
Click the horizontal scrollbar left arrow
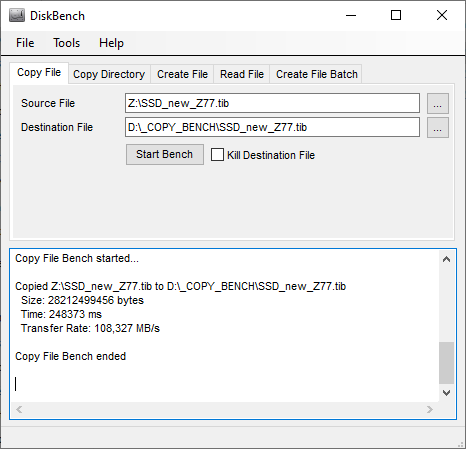coord(19,409)
